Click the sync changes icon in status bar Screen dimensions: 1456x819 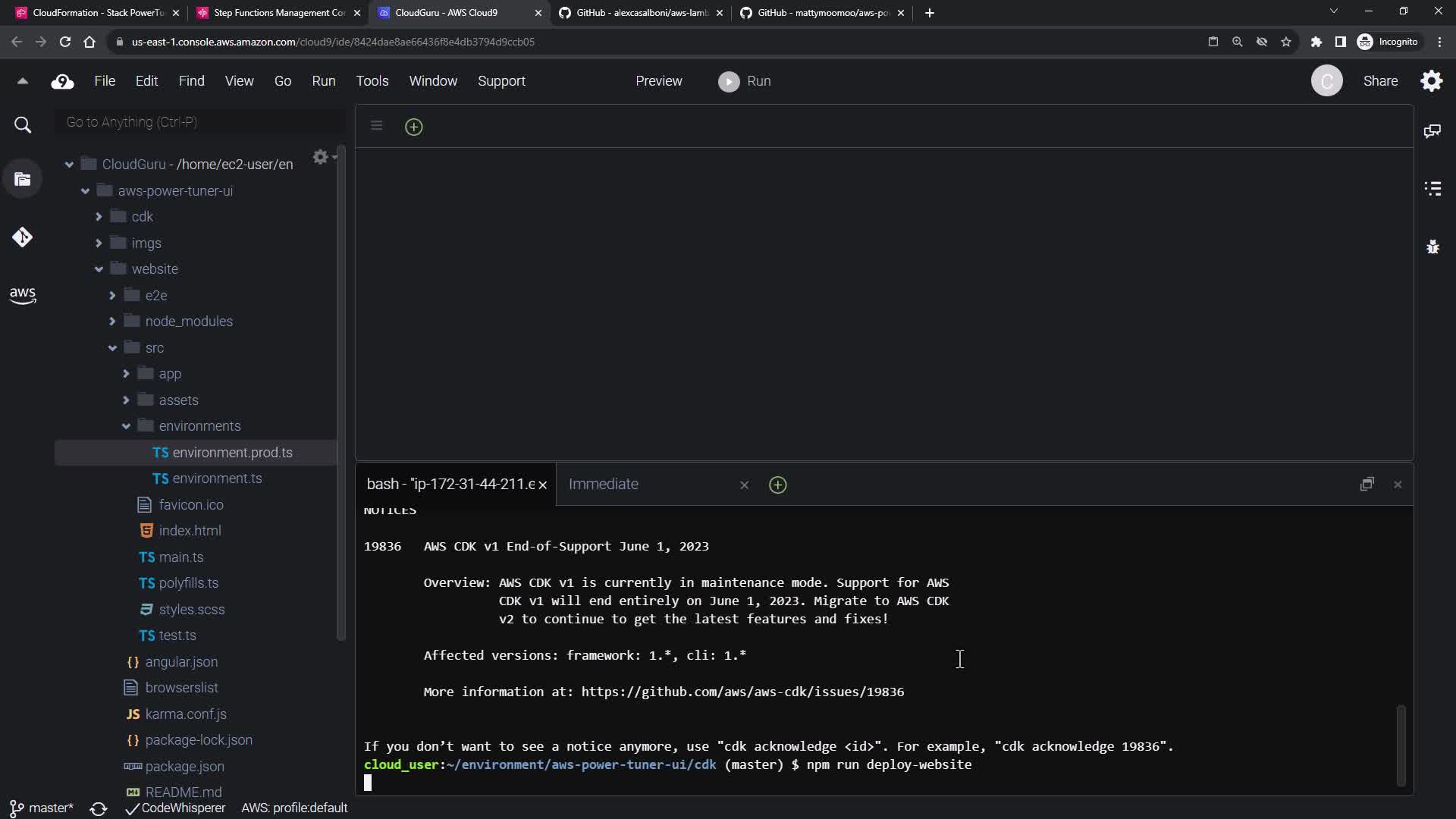click(x=99, y=808)
